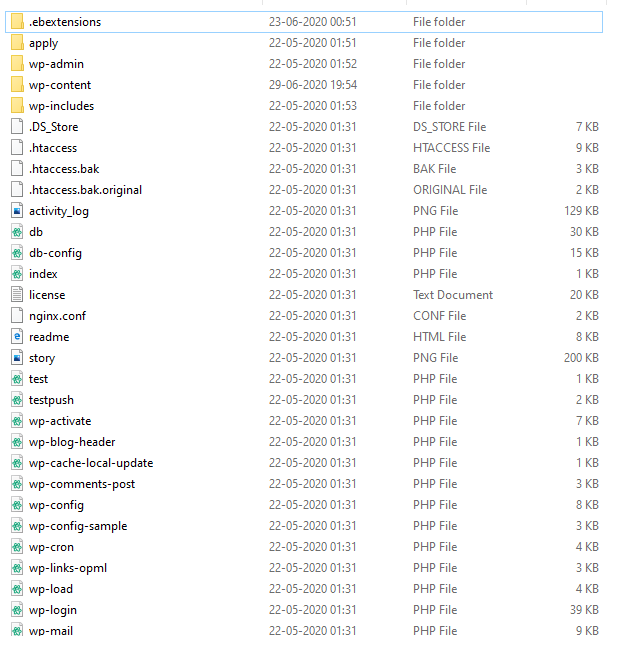Select the file name apply
This screenshot has height=655, width=620.
[43, 43]
